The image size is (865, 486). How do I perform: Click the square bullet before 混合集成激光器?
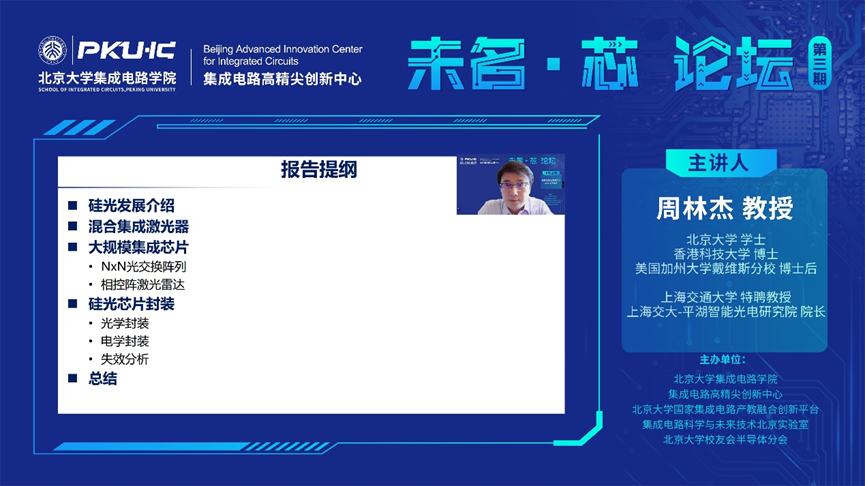[x=73, y=226]
